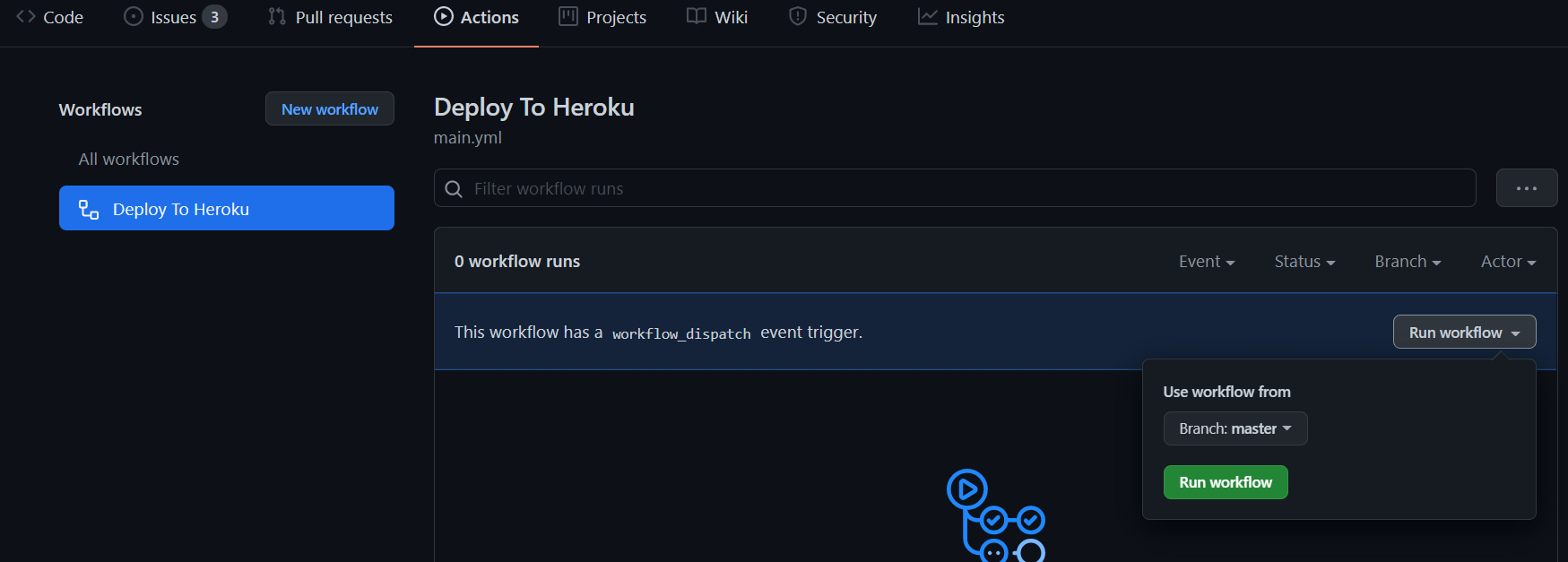Toggle the Run workflow dropdown button
This screenshot has height=562, width=1568.
[x=1464, y=332]
